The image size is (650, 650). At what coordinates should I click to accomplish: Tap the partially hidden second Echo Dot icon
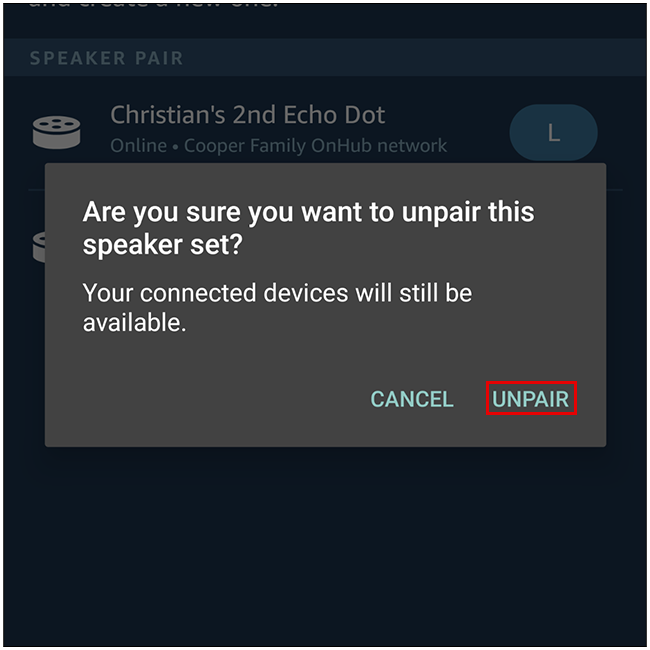[39, 247]
